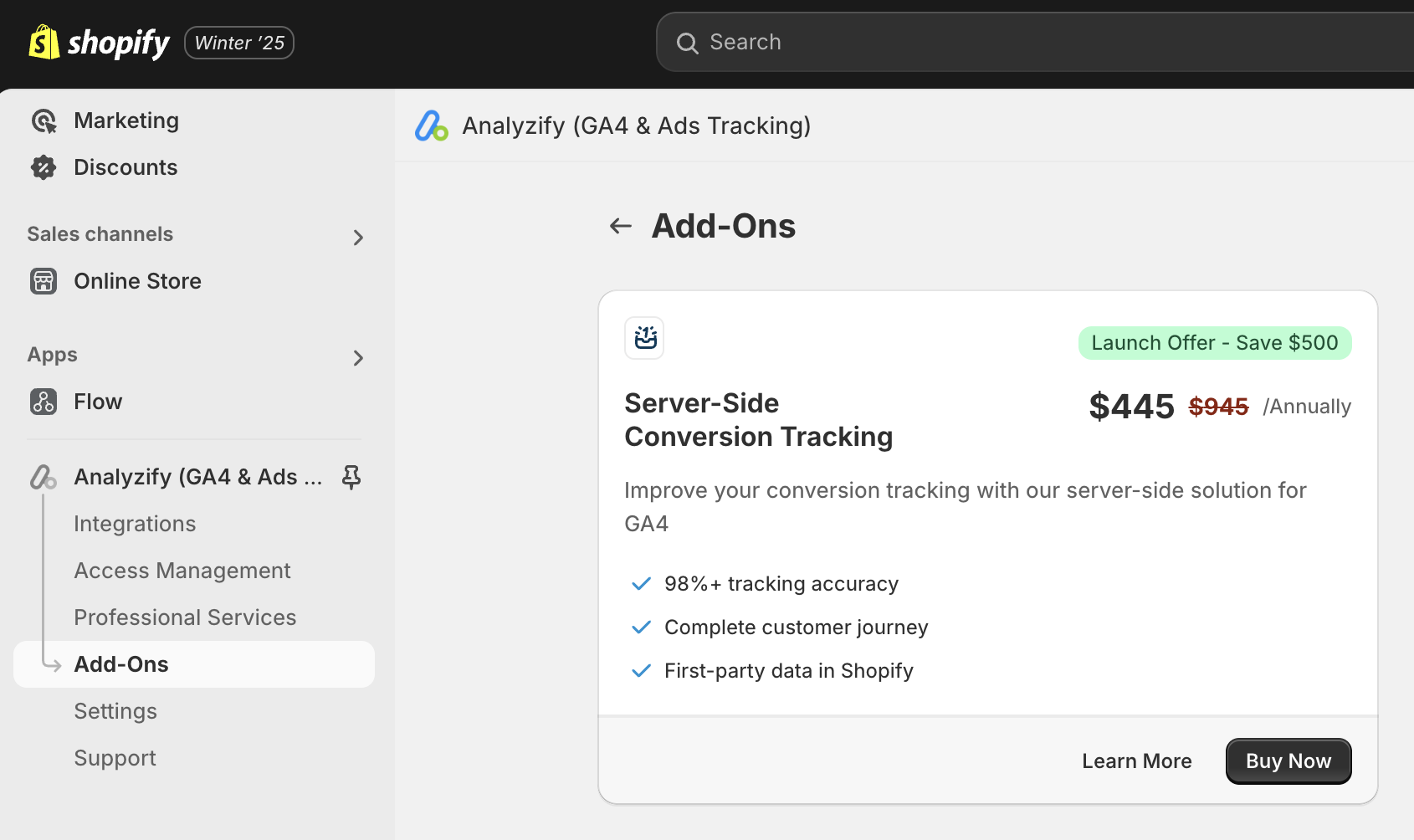
Task: Click the 98%+ tracking accuracy text
Action: click(x=781, y=584)
